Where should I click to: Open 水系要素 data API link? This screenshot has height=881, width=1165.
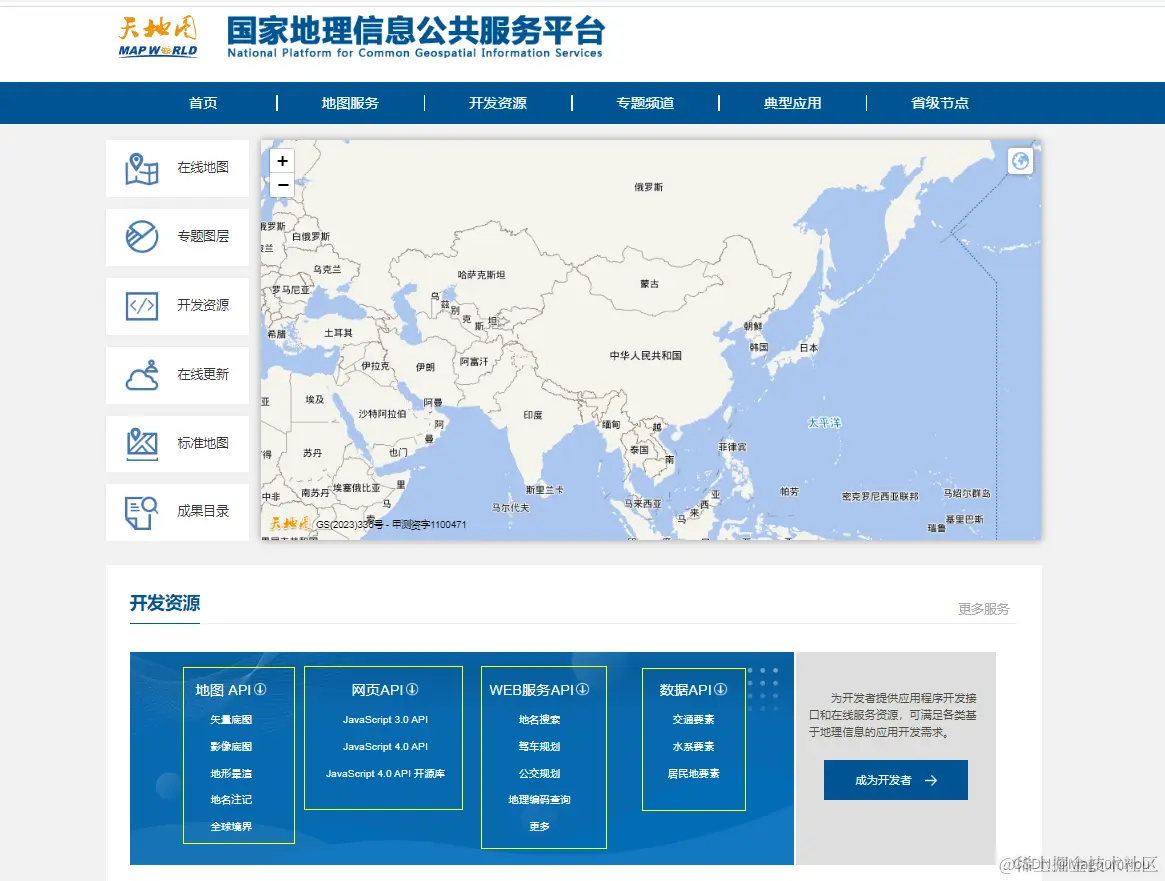tap(693, 747)
